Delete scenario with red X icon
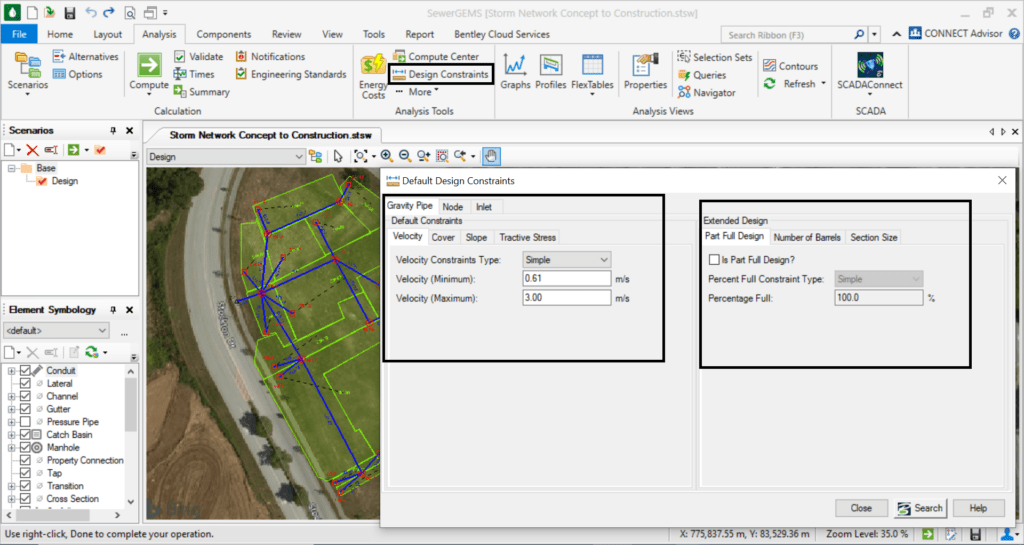Viewport: 1024px width, 545px height. [x=32, y=150]
